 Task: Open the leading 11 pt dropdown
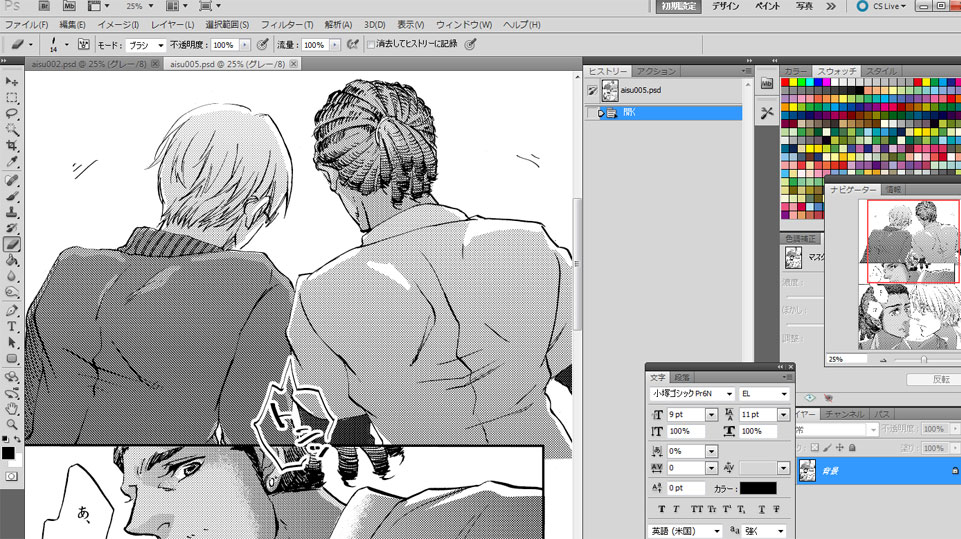(783, 415)
